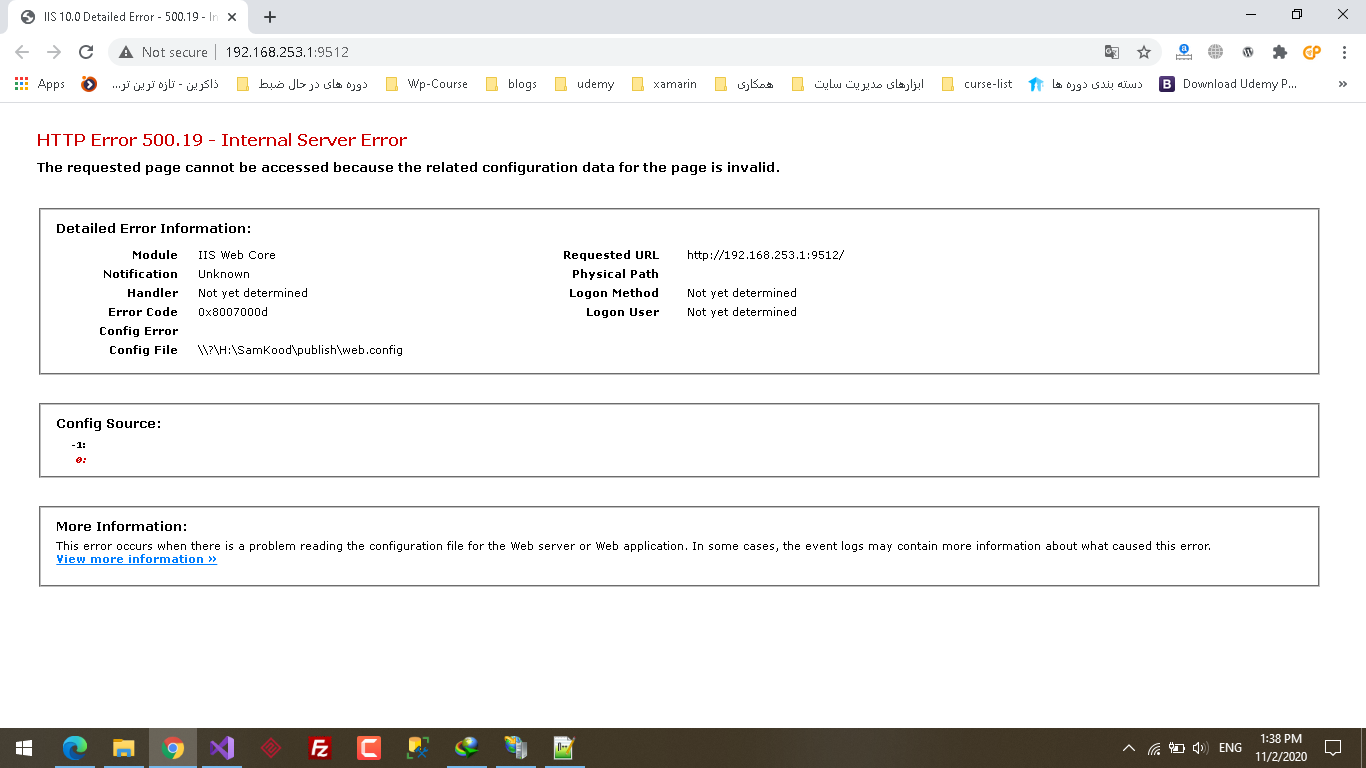Open the Windows Start menu
Viewport: 1366px width, 768px height.
(x=24, y=748)
